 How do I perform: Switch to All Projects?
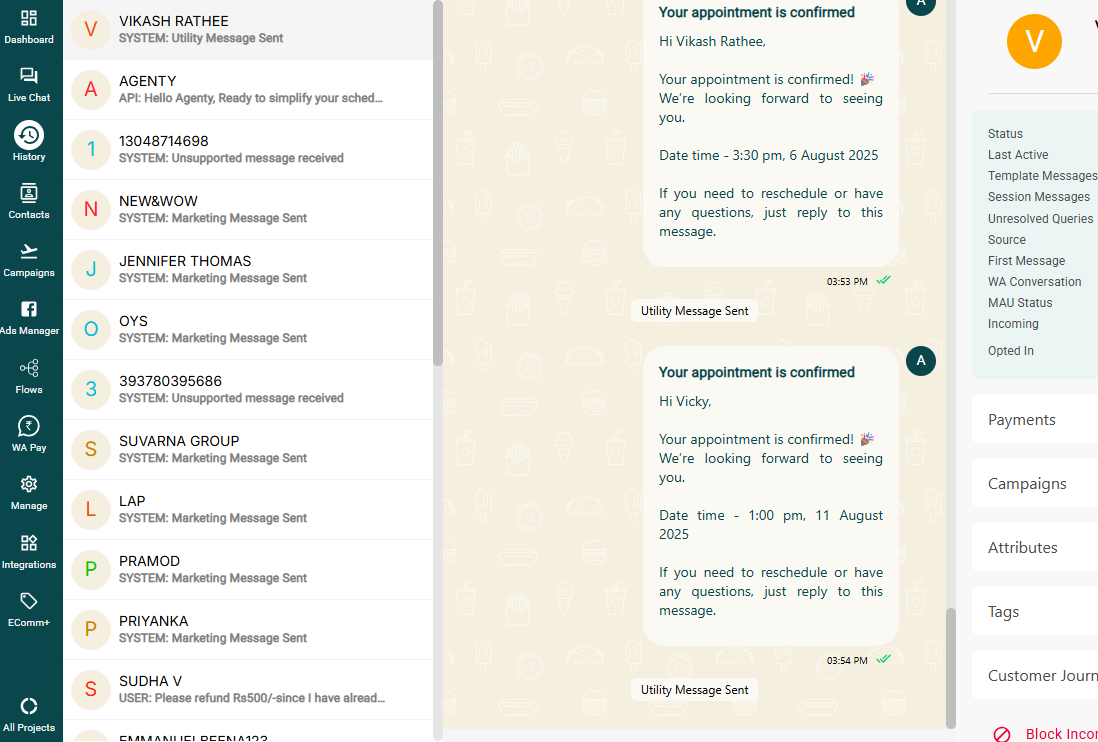point(29,706)
